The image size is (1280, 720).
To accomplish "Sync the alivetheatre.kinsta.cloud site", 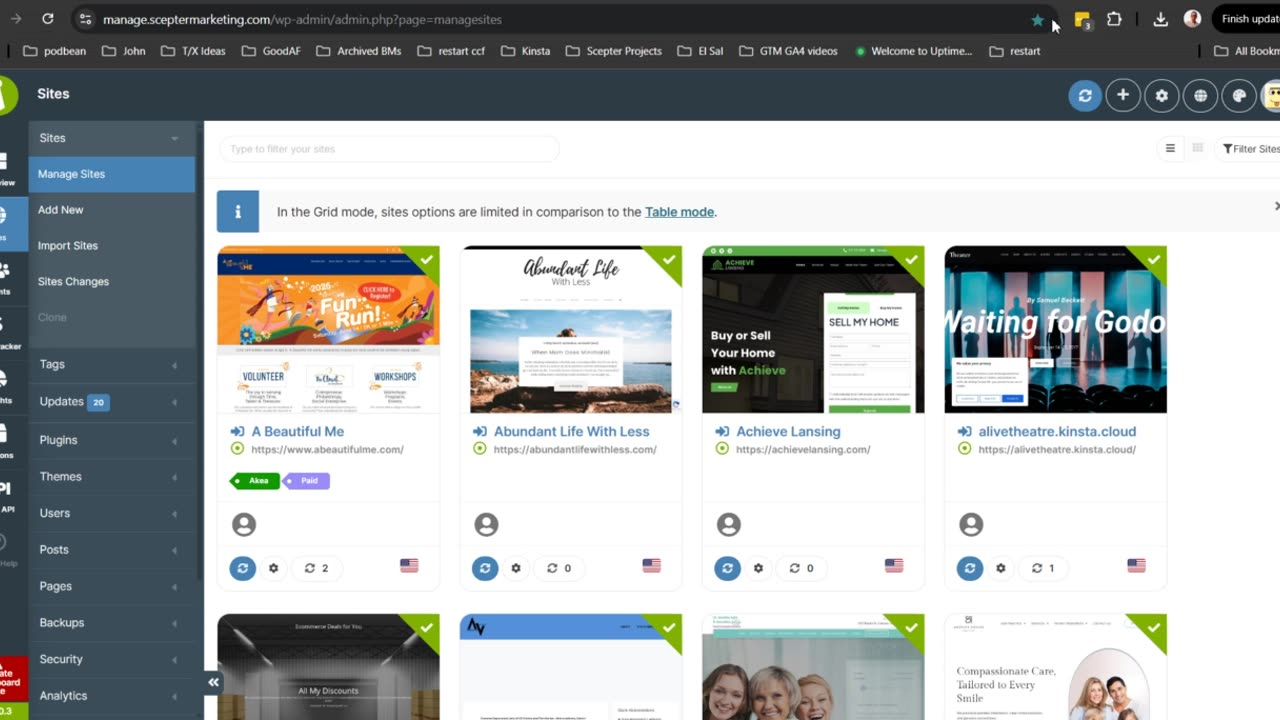I will 970,568.
